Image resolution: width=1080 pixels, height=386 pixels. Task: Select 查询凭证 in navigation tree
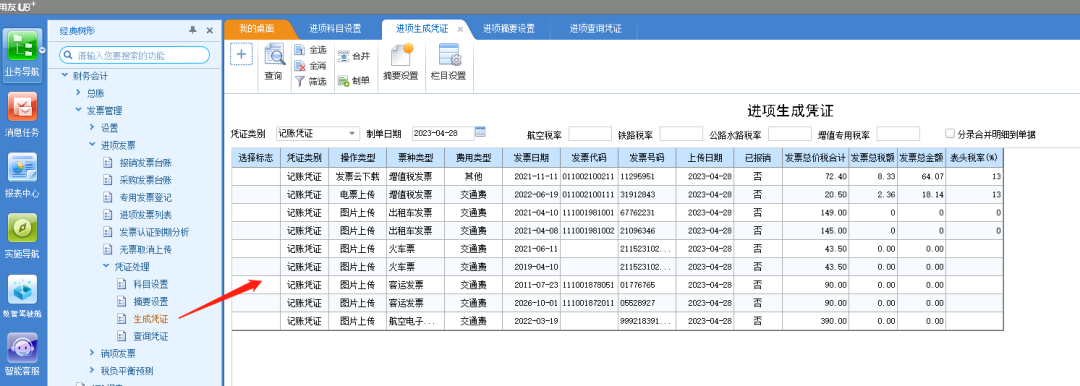pos(151,336)
